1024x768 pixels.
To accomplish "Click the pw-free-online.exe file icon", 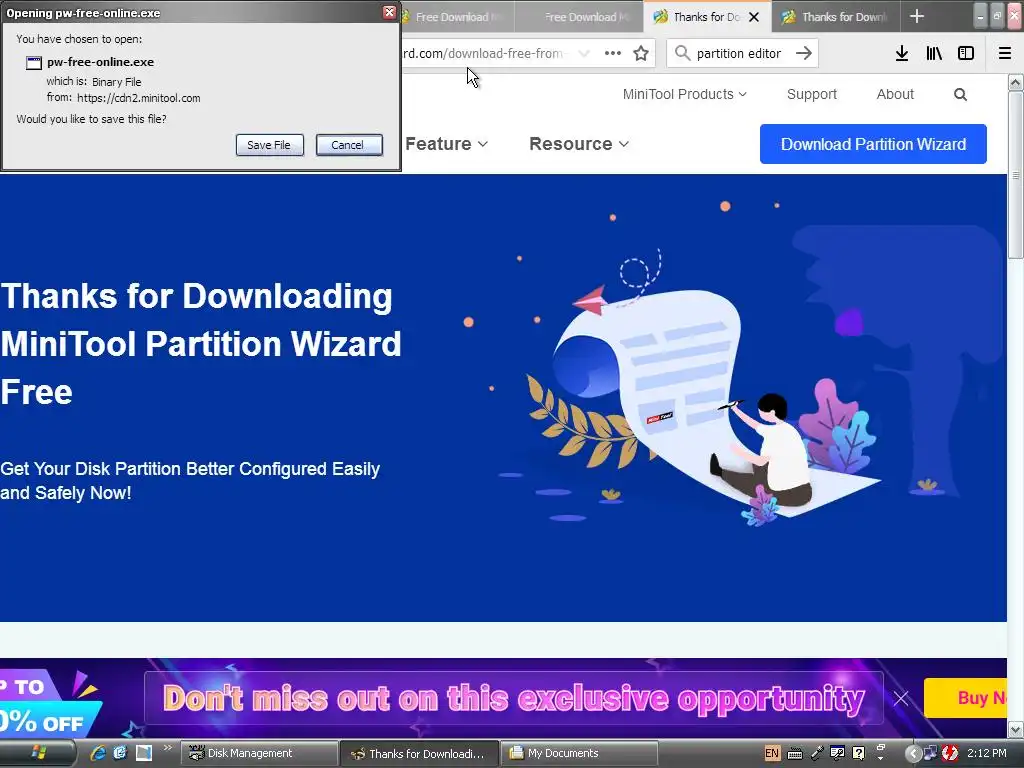I will 33,63.
